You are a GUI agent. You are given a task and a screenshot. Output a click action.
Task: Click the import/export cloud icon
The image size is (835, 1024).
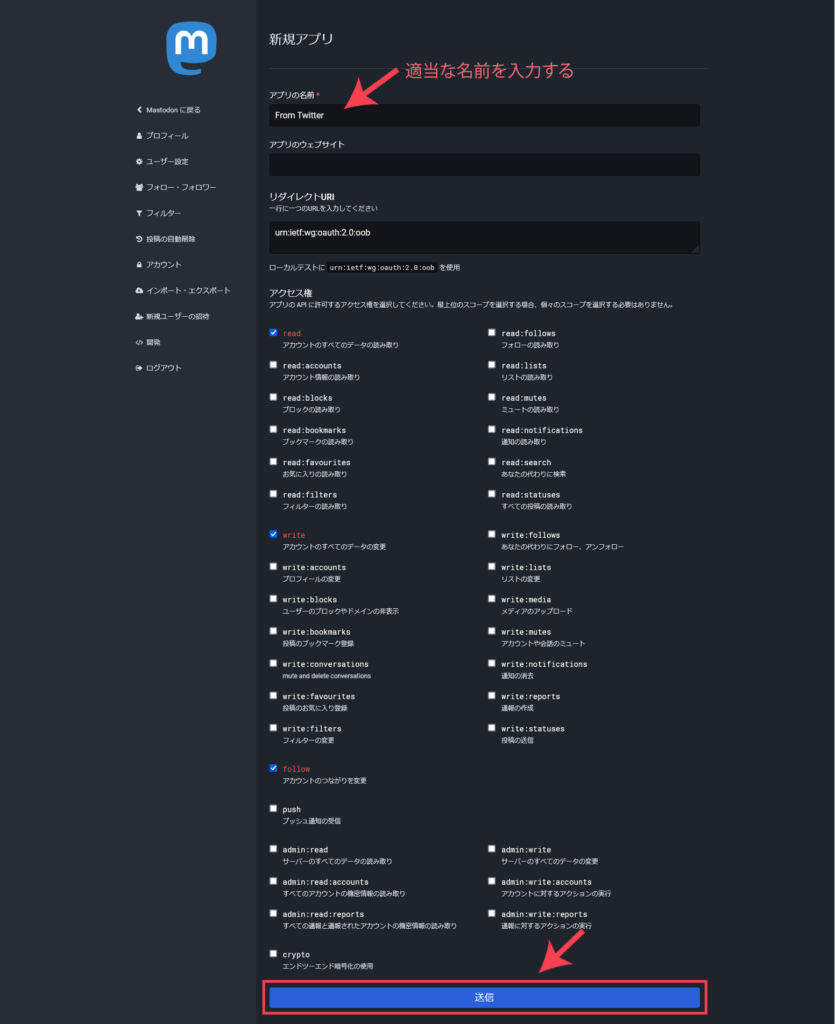coord(139,291)
